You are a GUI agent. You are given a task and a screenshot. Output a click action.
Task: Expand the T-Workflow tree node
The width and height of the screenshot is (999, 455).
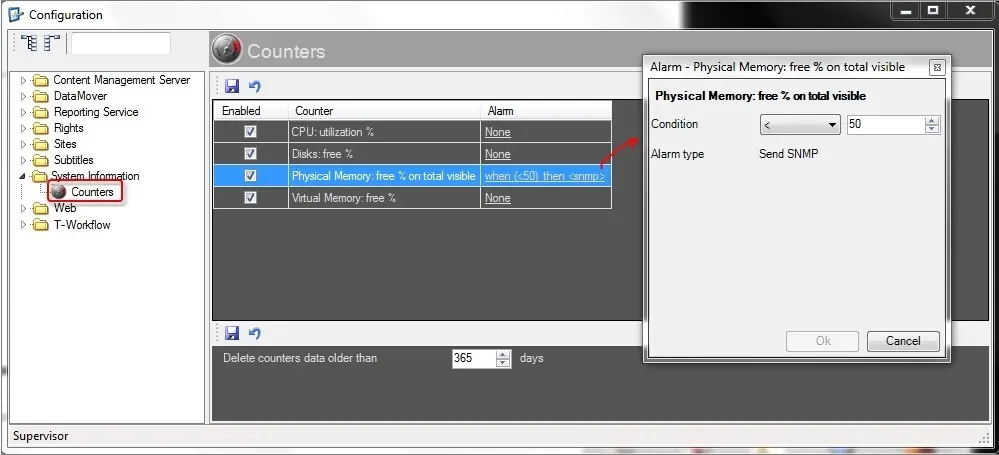coord(24,225)
